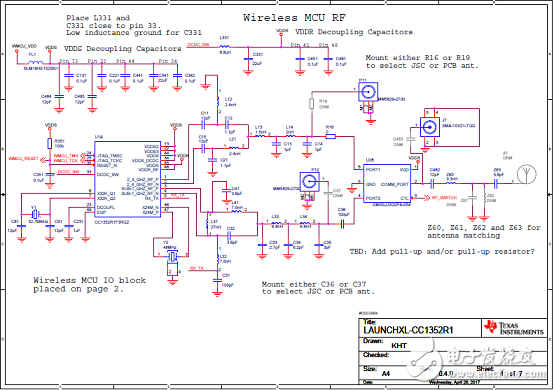Select the J7 SMA connector symbol
This screenshot has width=554, height=390.
pos(430,127)
